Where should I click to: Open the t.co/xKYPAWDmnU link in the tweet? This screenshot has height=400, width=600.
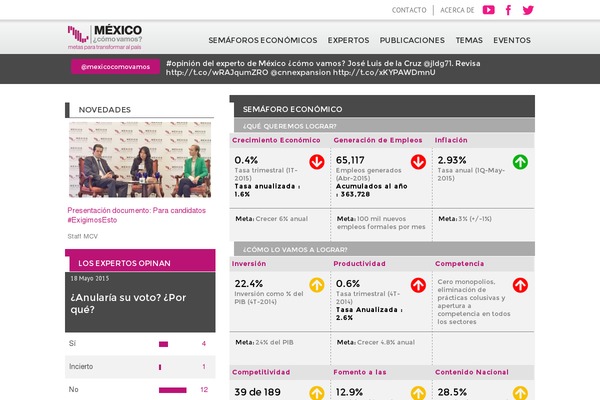pyautogui.click(x=384, y=72)
